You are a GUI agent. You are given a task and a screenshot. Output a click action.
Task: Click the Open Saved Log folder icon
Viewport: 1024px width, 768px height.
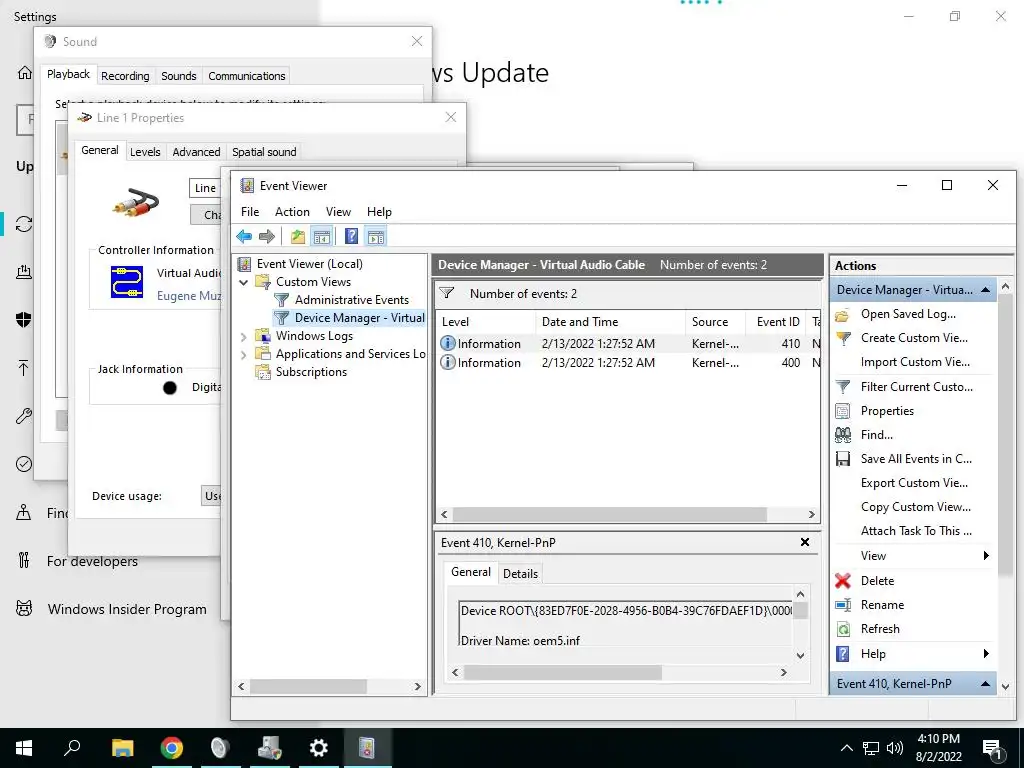[x=842, y=315]
